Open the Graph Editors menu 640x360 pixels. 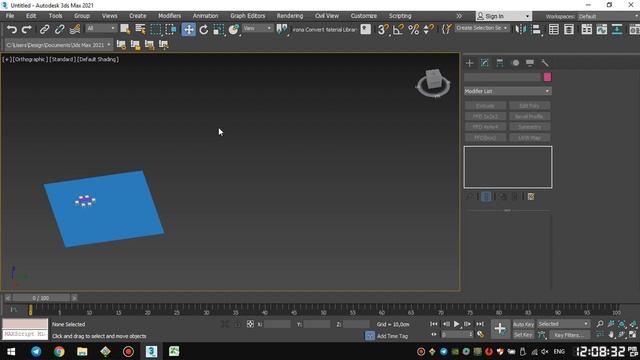247,16
